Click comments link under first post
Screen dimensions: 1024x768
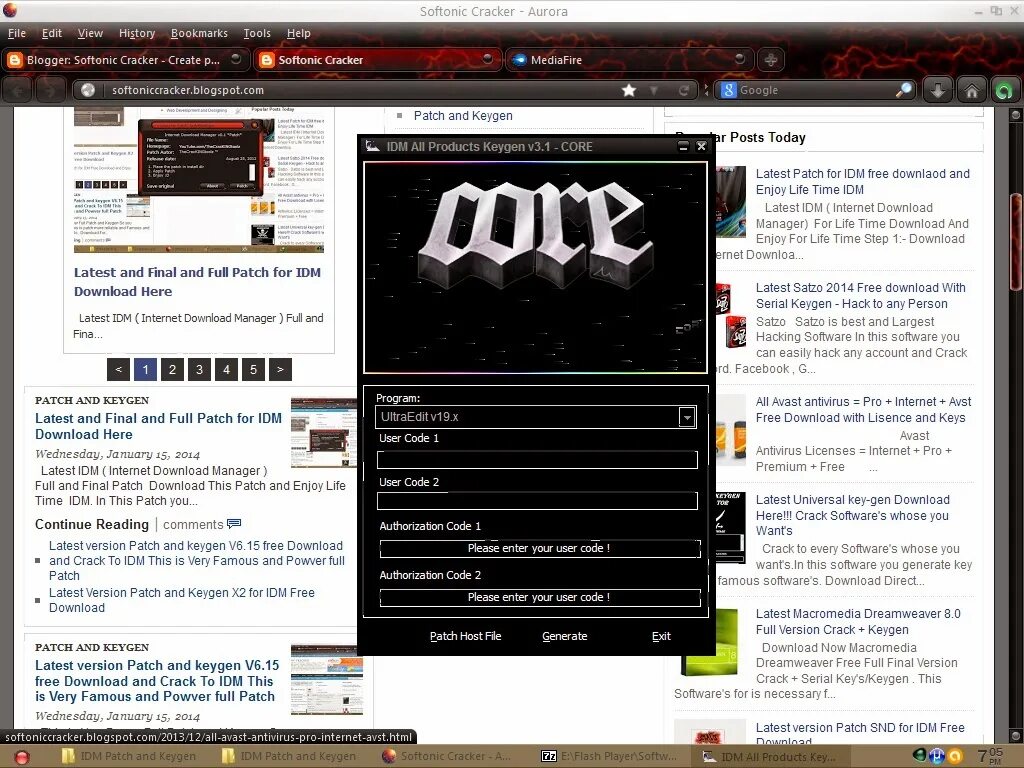tap(193, 524)
